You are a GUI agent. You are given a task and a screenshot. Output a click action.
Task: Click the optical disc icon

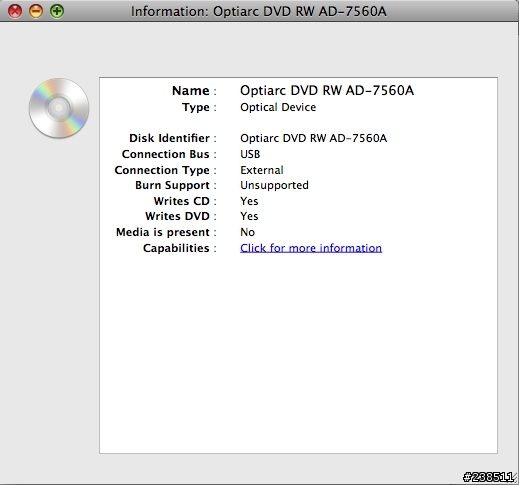tap(59, 108)
